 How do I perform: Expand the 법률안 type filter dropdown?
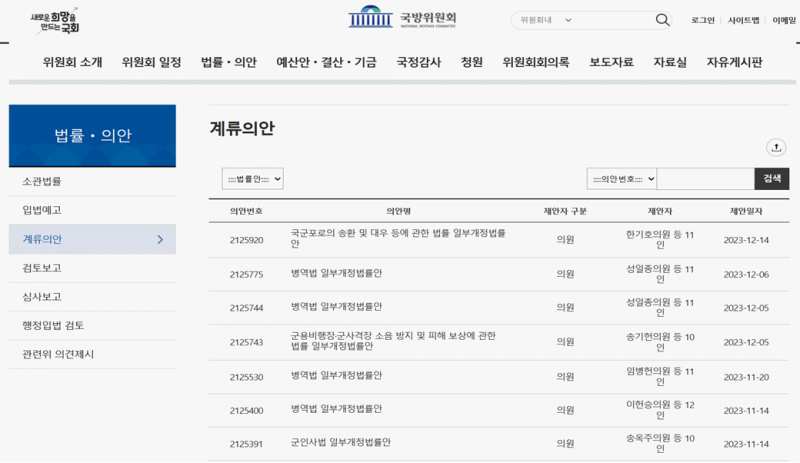[x=252, y=178]
